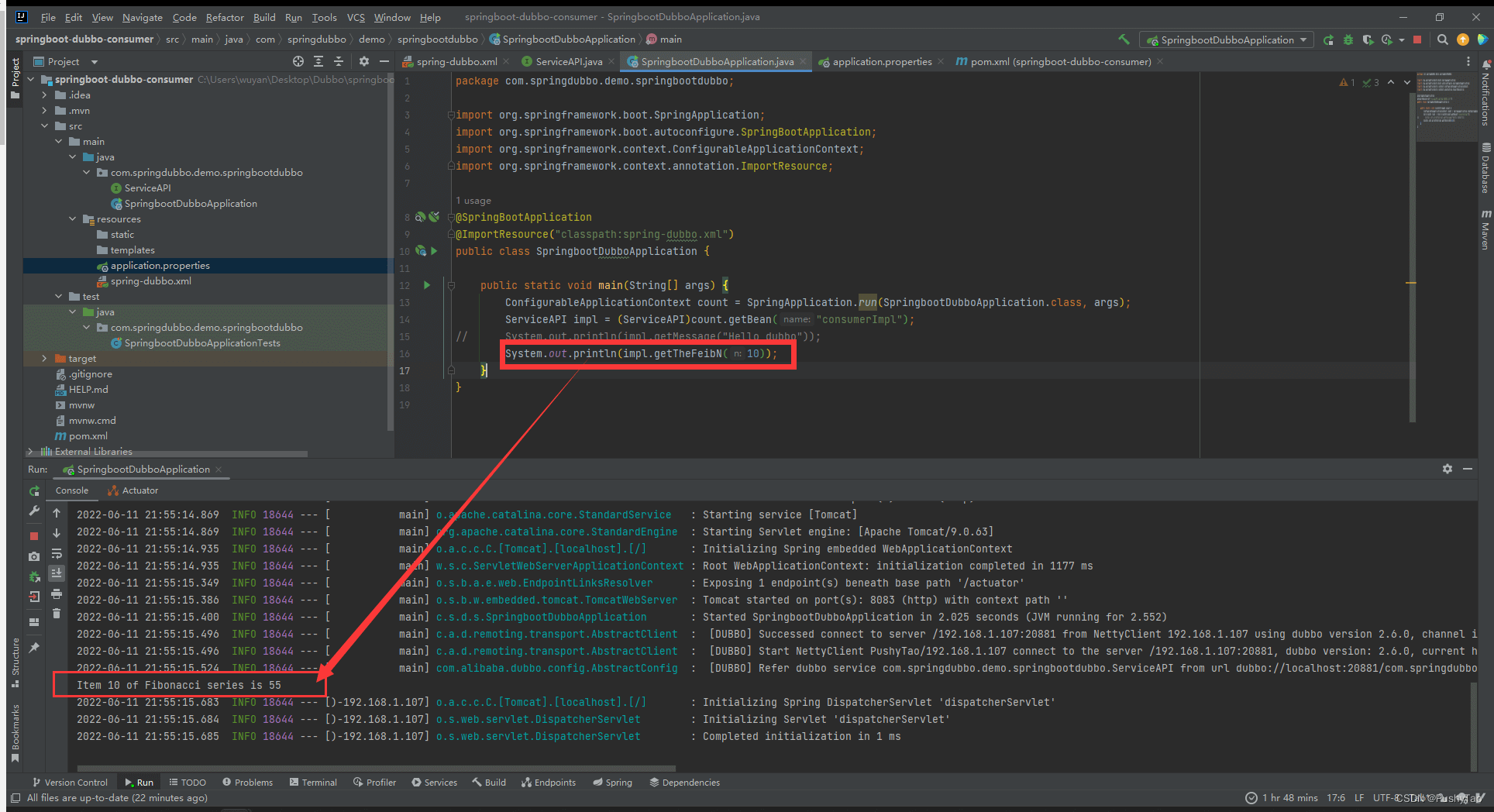Viewport: 1494px width, 812px height.
Task: Click the Build project hammer icon
Action: pyautogui.click(x=1124, y=40)
